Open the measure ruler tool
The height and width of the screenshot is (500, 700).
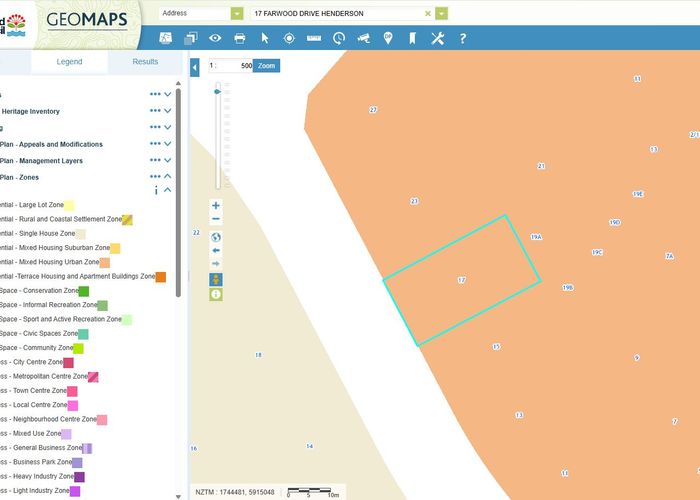click(x=314, y=38)
